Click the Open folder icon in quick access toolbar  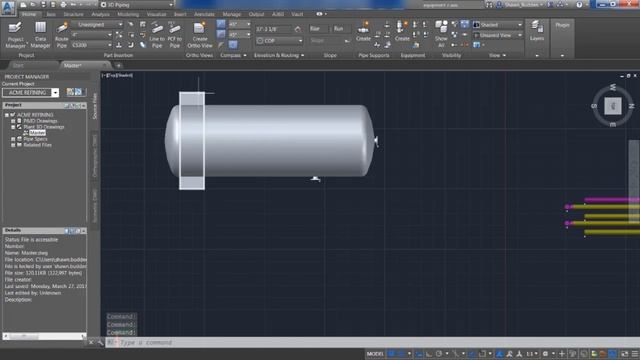coord(33,4)
